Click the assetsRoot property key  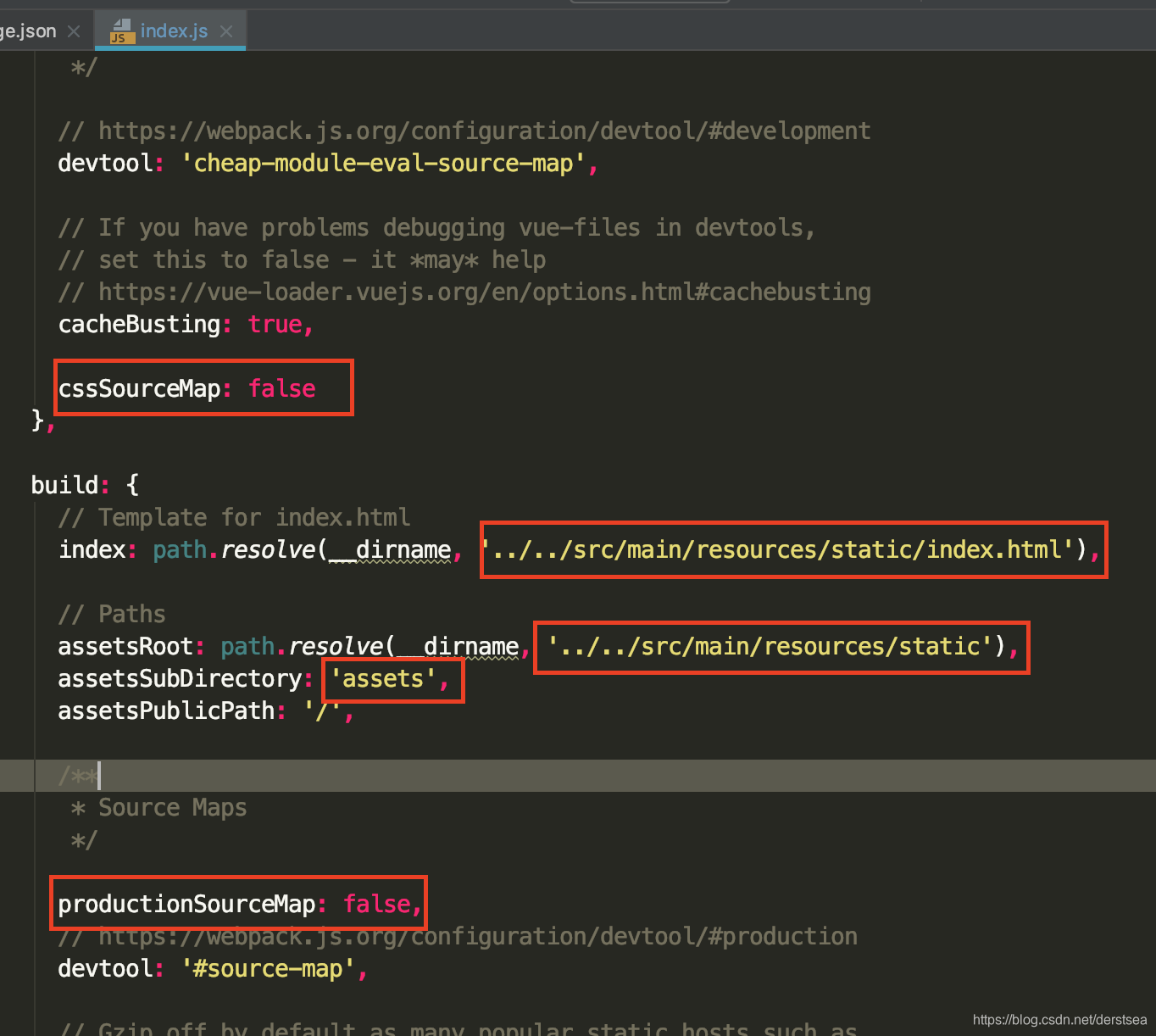(125, 646)
